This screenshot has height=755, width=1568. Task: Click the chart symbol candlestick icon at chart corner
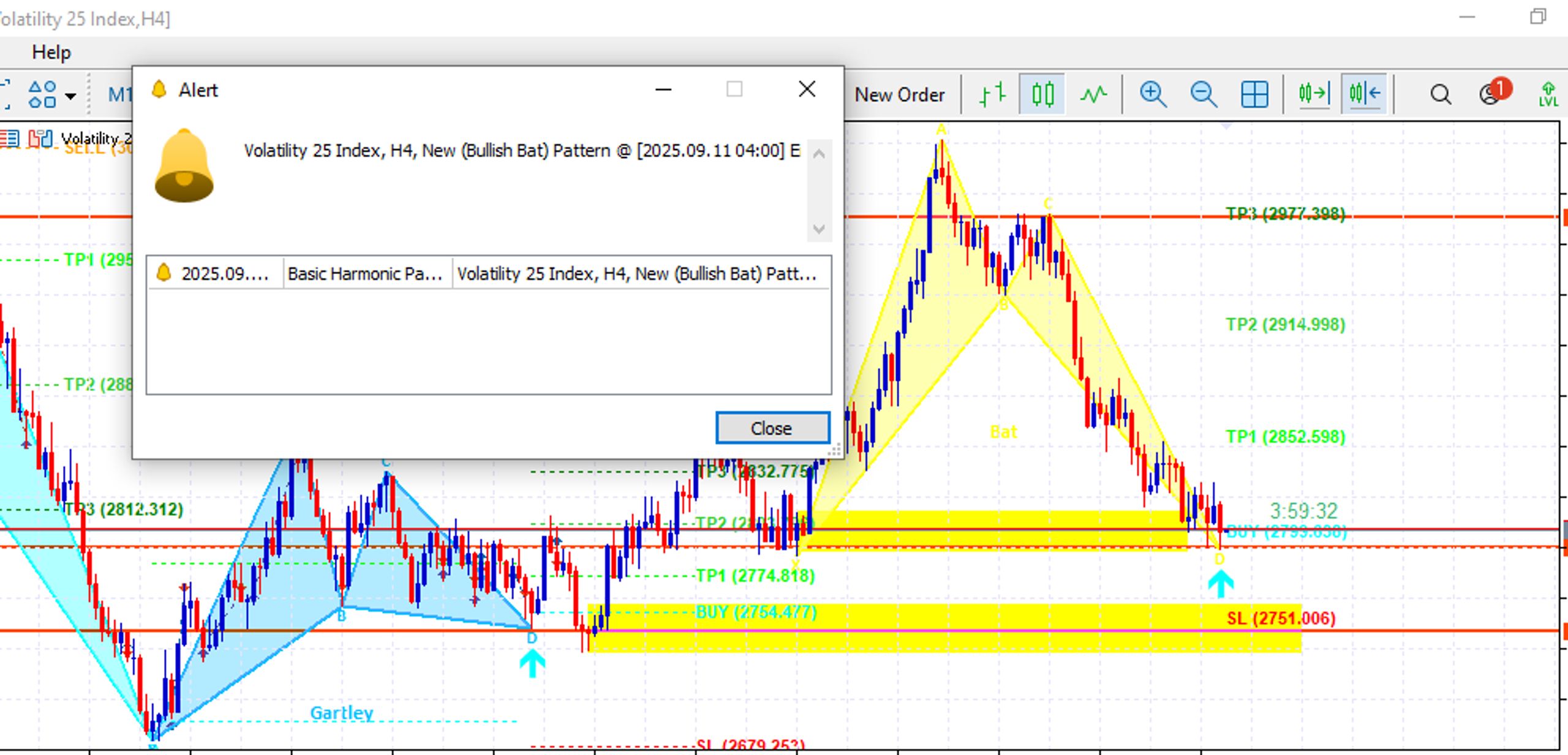[x=40, y=138]
